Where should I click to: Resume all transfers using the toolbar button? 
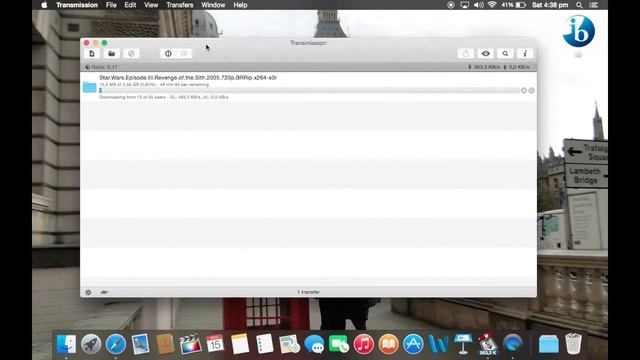pyautogui.click(x=184, y=53)
